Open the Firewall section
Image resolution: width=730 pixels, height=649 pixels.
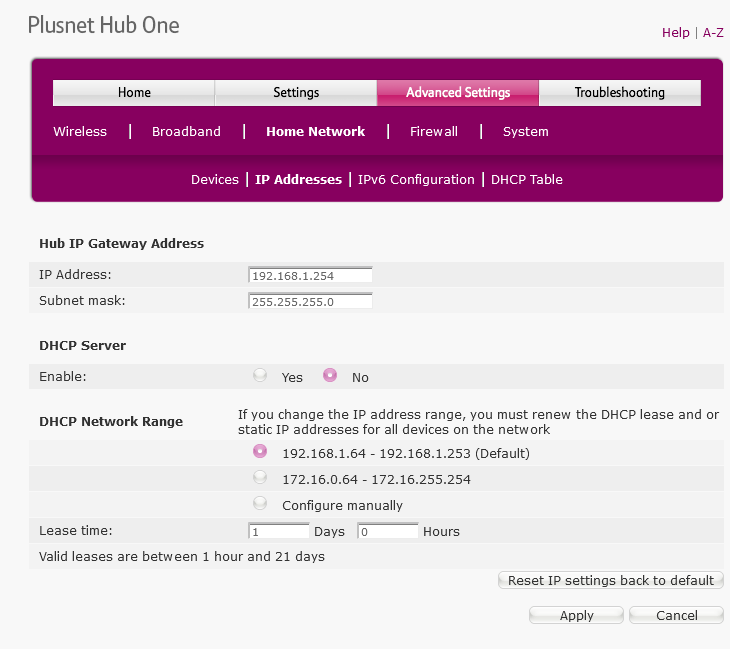(433, 132)
